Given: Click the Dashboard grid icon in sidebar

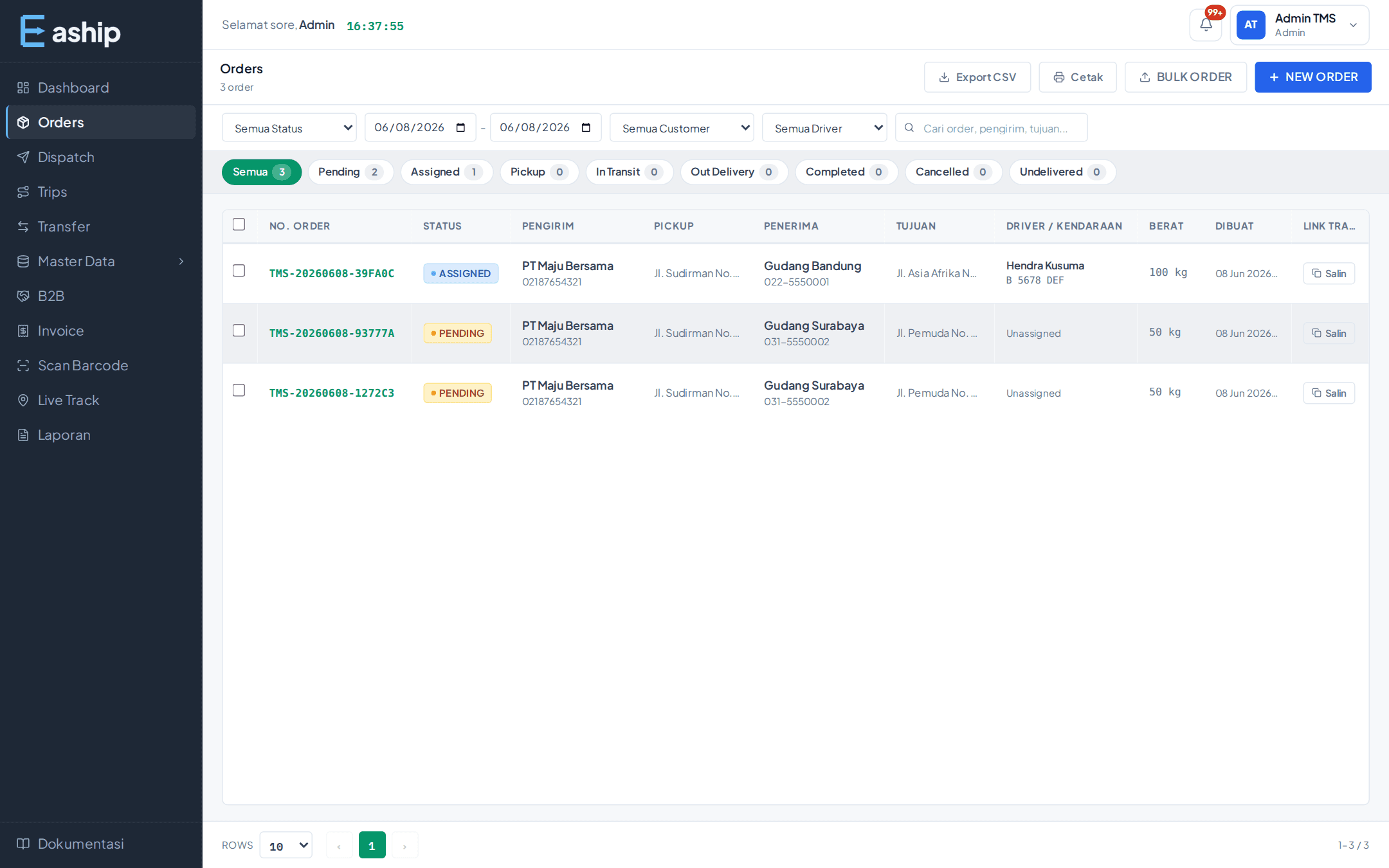Looking at the screenshot, I should (23, 87).
